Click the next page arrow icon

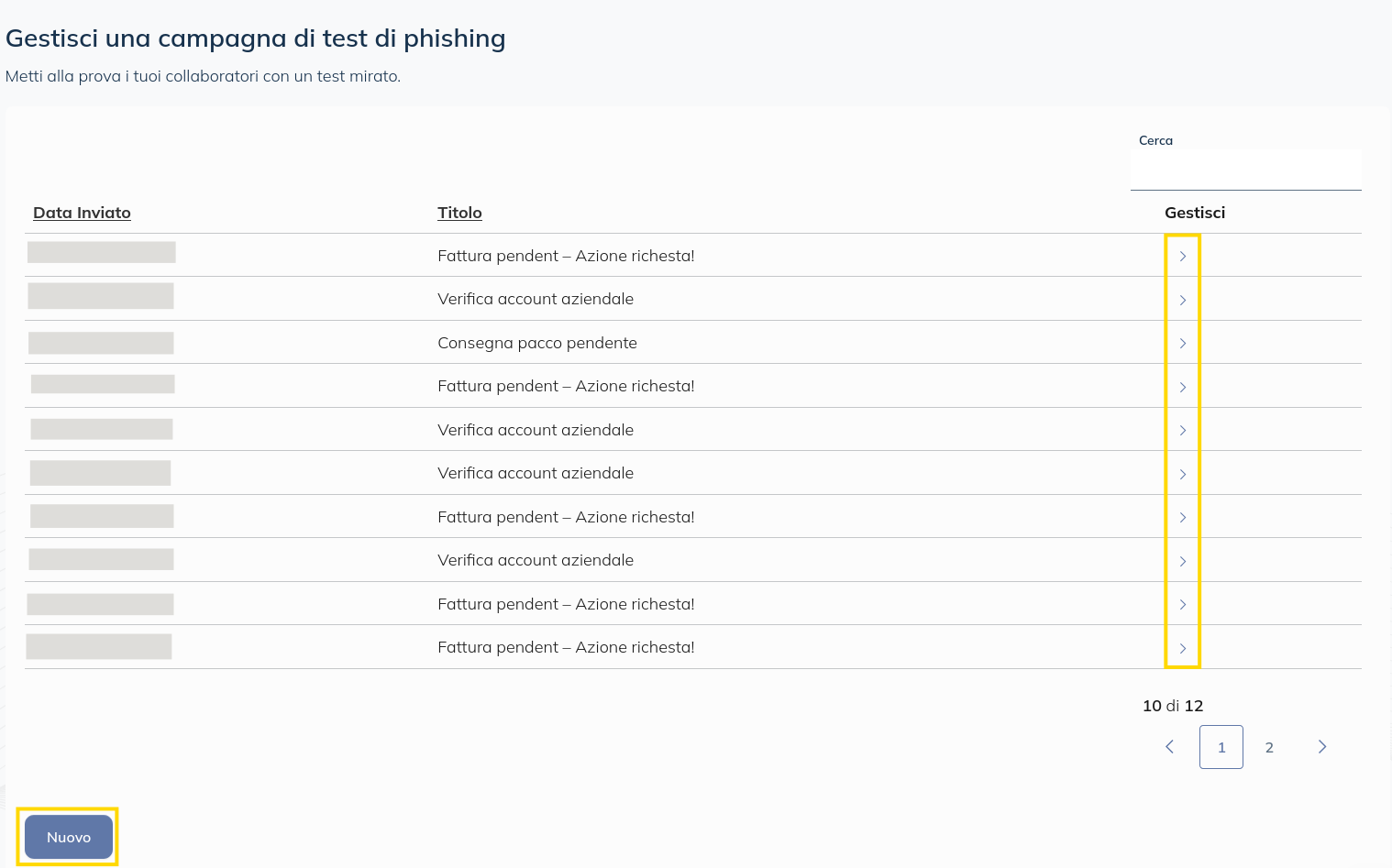point(1321,746)
